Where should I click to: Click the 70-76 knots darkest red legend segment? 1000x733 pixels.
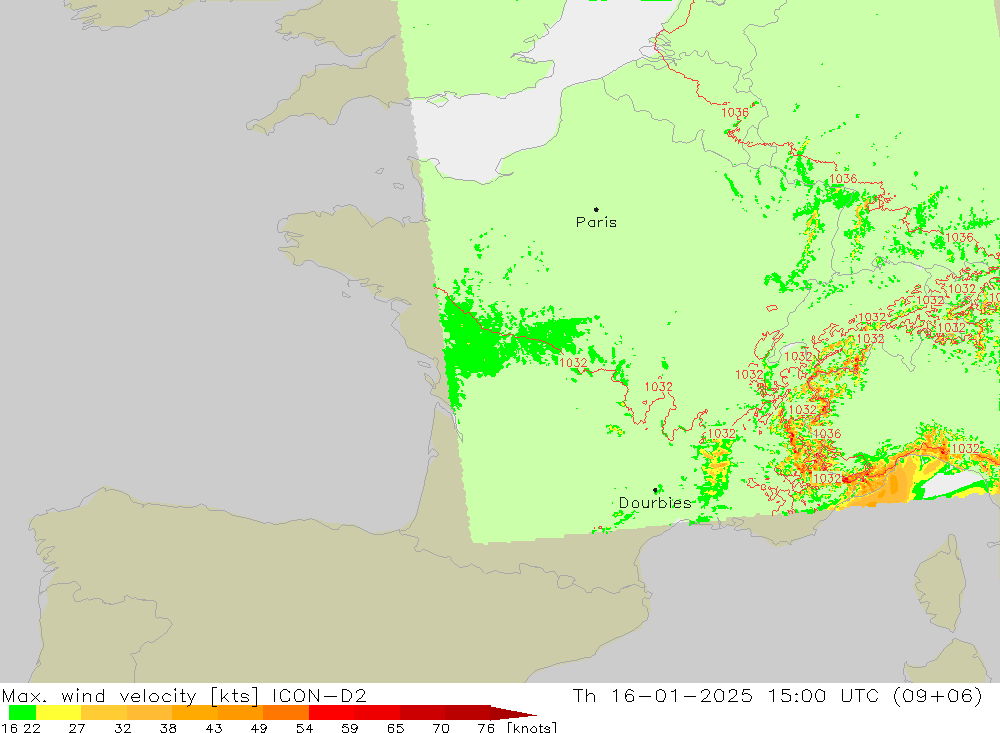(x=467, y=713)
